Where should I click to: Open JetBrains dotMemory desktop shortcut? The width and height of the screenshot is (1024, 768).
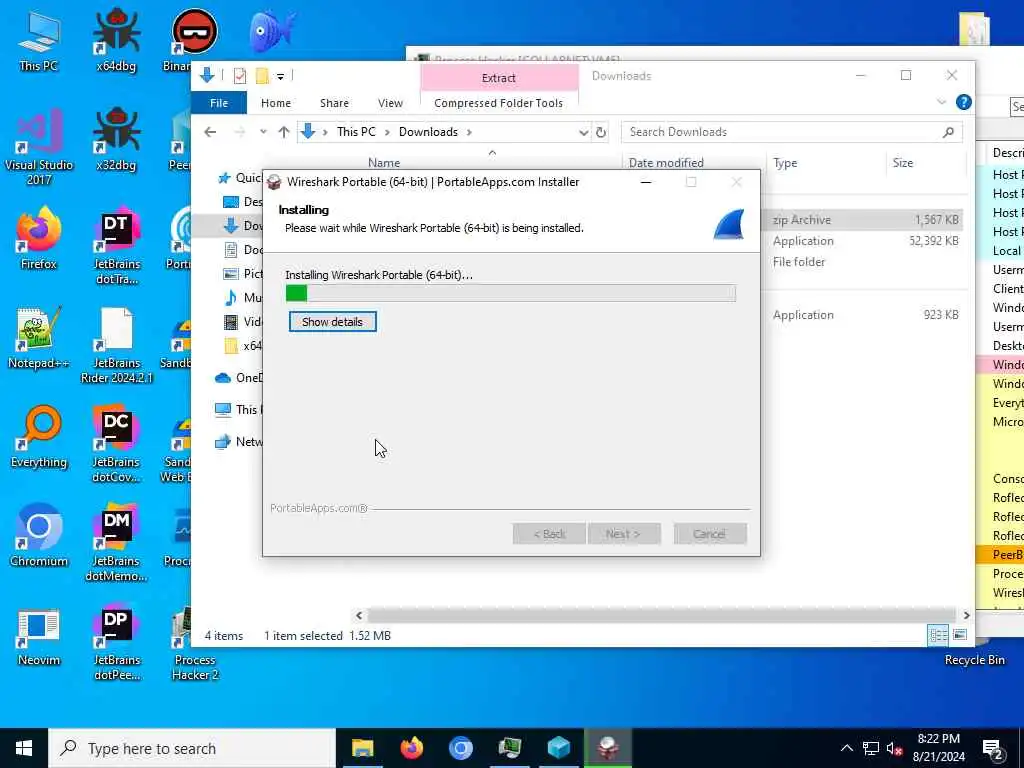[x=116, y=544]
